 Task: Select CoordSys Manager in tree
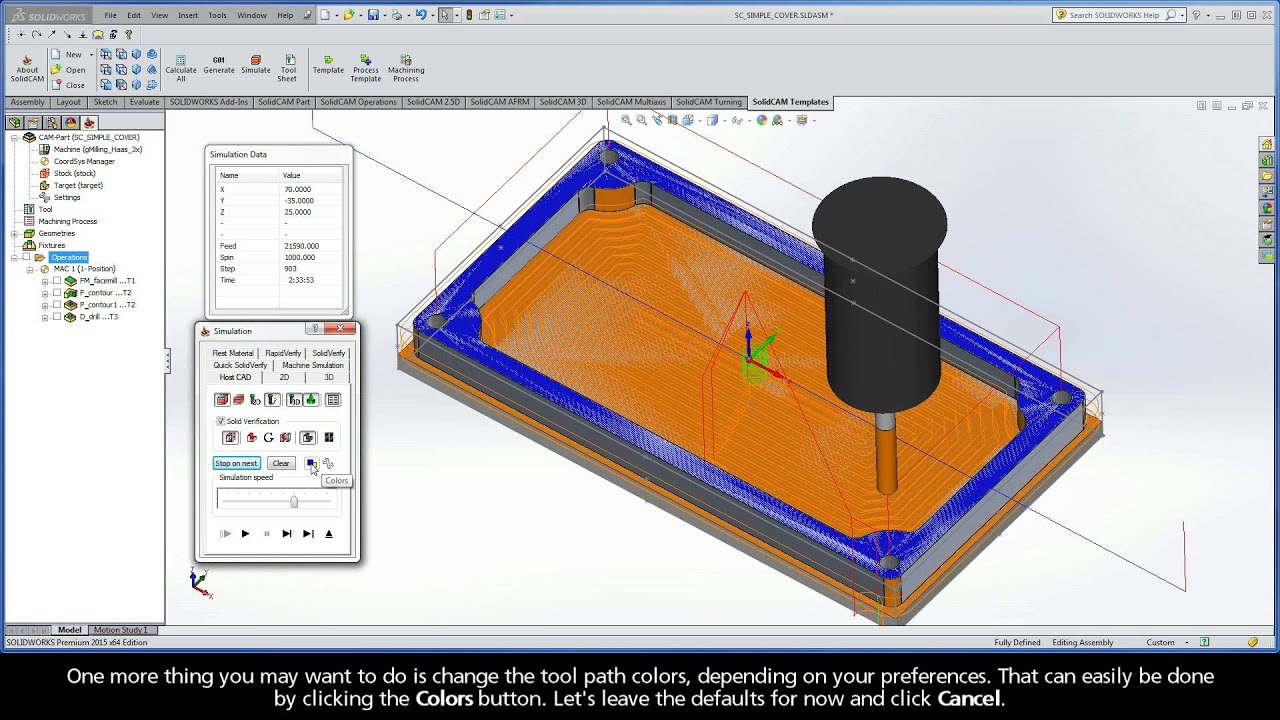point(84,161)
